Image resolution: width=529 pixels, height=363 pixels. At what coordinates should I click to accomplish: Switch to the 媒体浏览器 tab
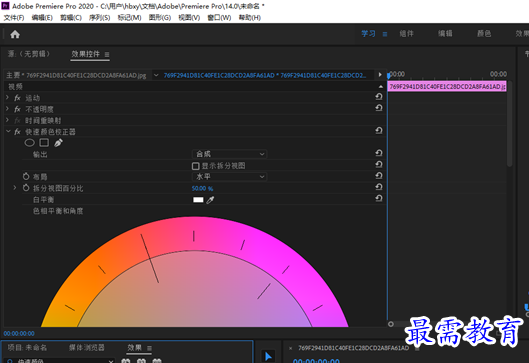(x=87, y=347)
